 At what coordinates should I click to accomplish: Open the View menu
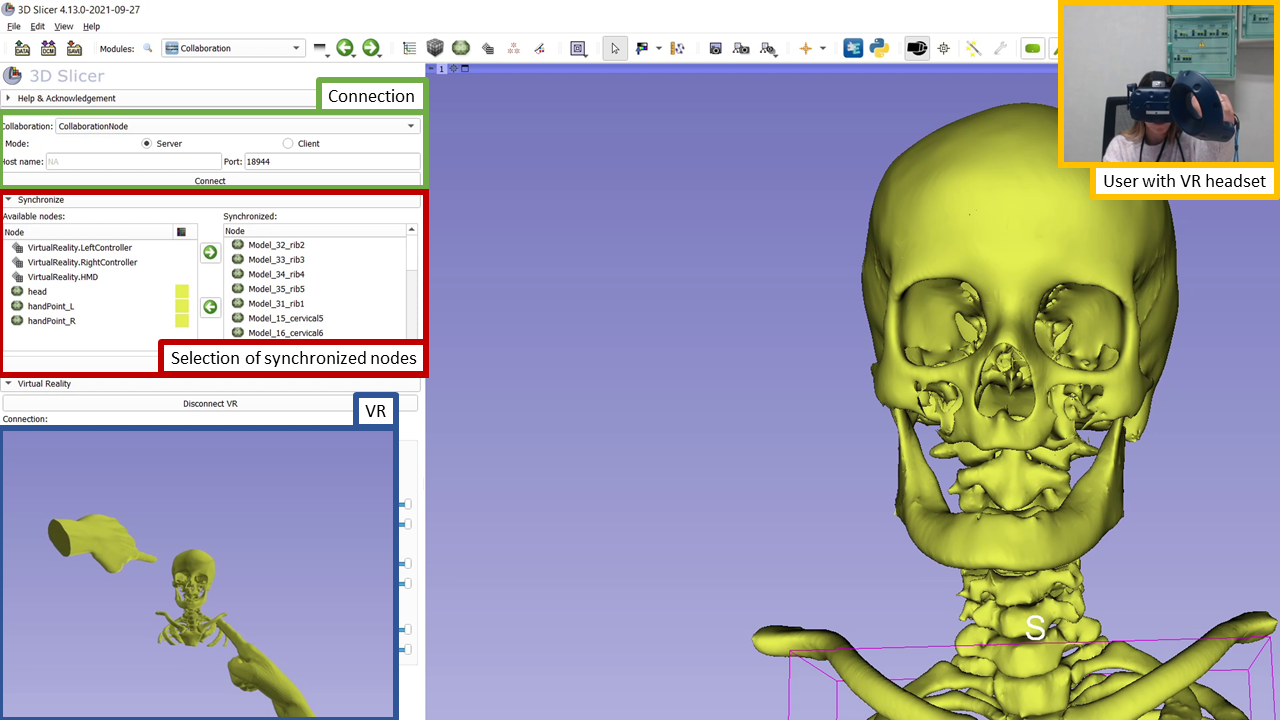click(64, 26)
